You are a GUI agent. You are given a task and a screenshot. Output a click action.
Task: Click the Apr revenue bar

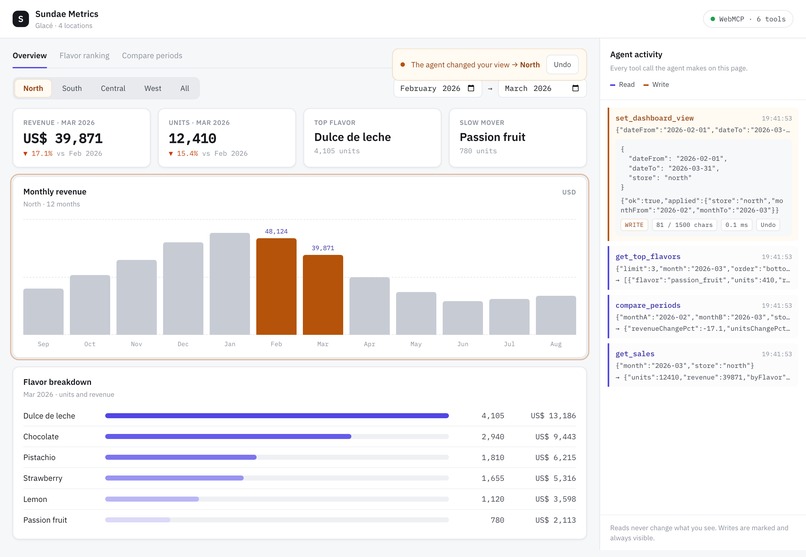(x=370, y=306)
